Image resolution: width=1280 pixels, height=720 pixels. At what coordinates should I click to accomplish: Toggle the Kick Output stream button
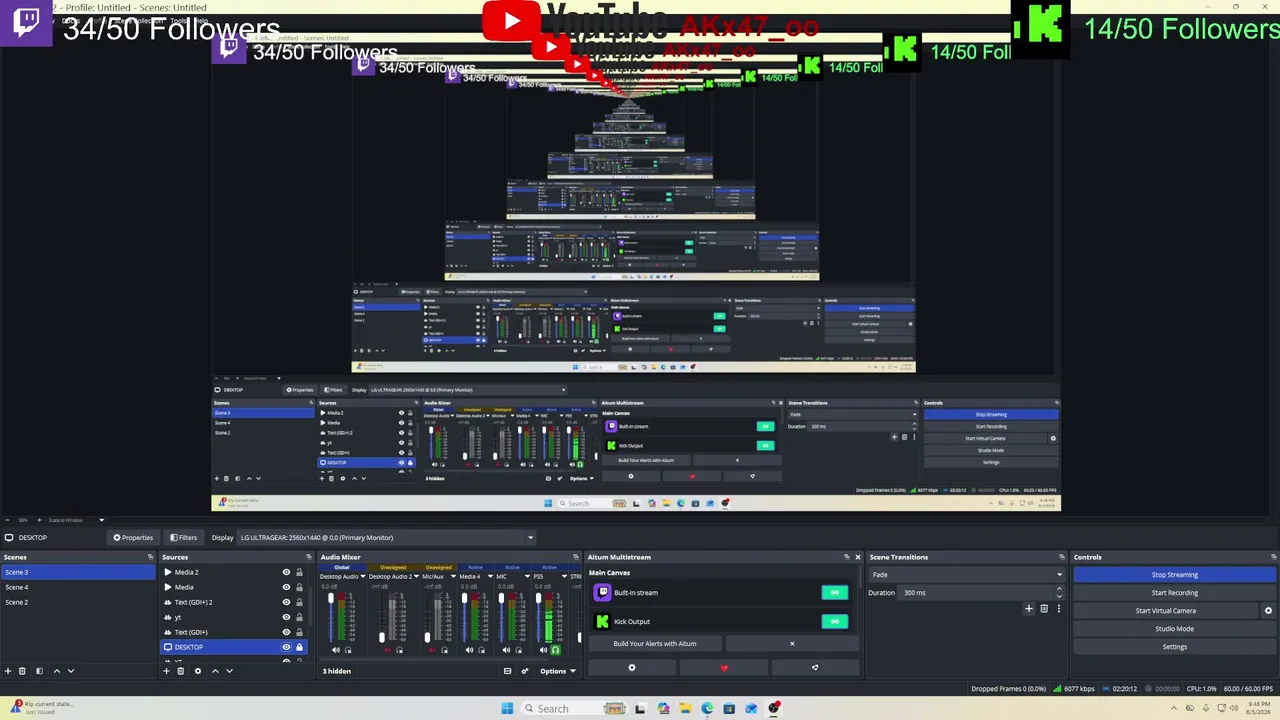coord(834,622)
